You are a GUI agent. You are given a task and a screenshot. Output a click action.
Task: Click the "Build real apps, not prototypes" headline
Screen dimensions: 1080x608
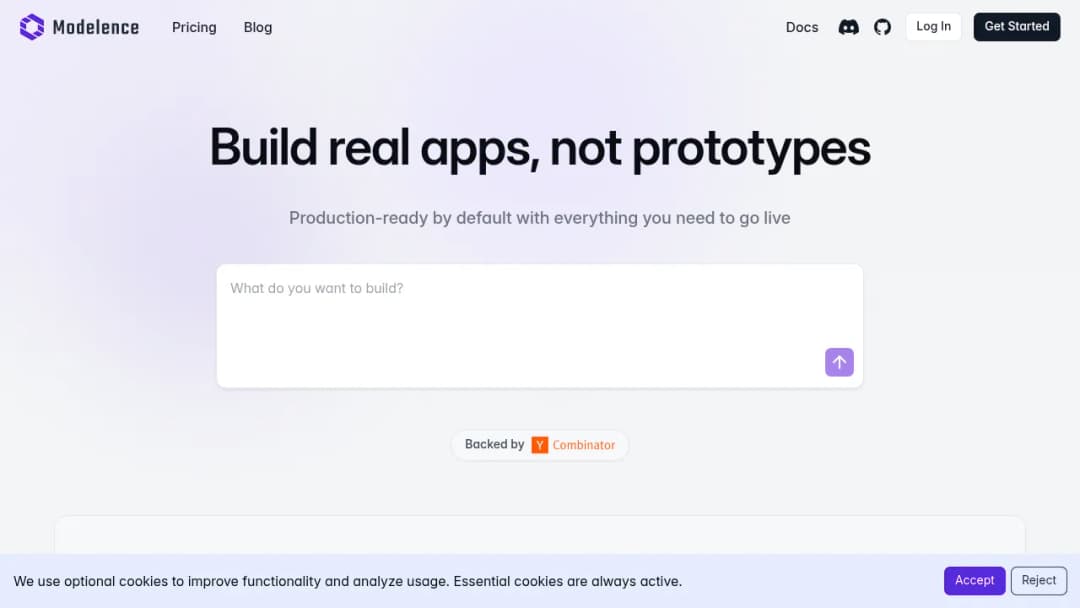[x=540, y=147]
